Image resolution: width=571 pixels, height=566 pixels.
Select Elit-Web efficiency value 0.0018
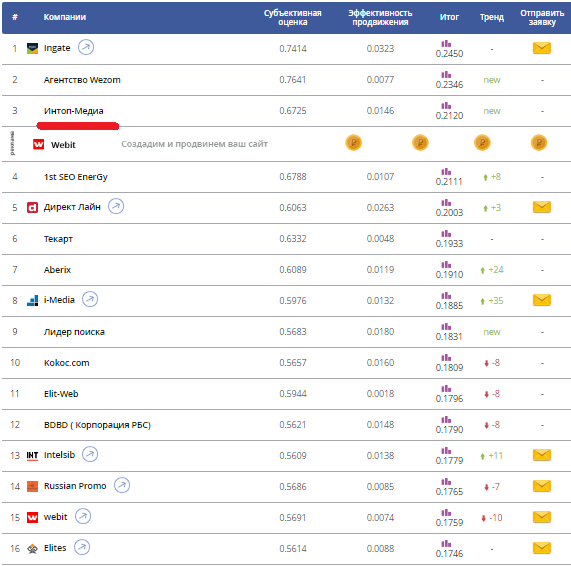click(x=380, y=394)
